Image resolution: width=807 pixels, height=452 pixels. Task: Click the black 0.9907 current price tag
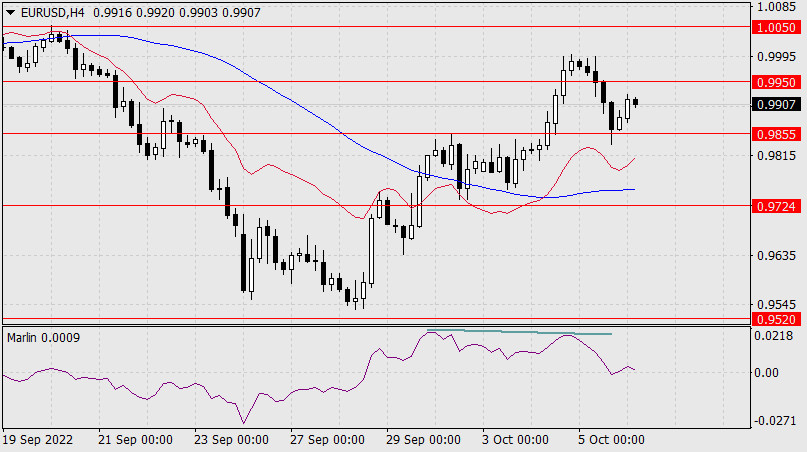(777, 104)
